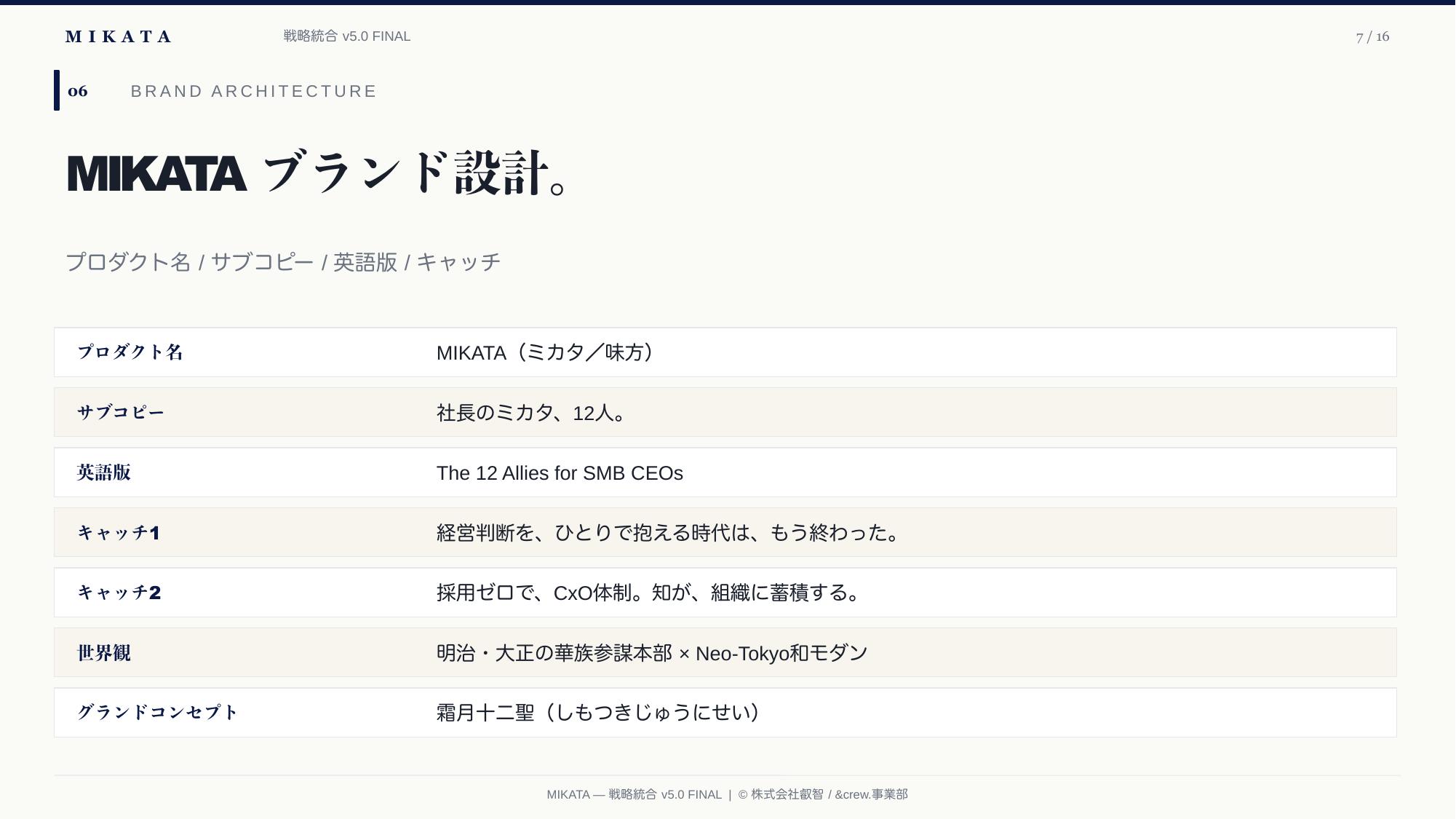
Task: Click the 'BRAND ARCHITECTURE' section label
Action: (254, 91)
